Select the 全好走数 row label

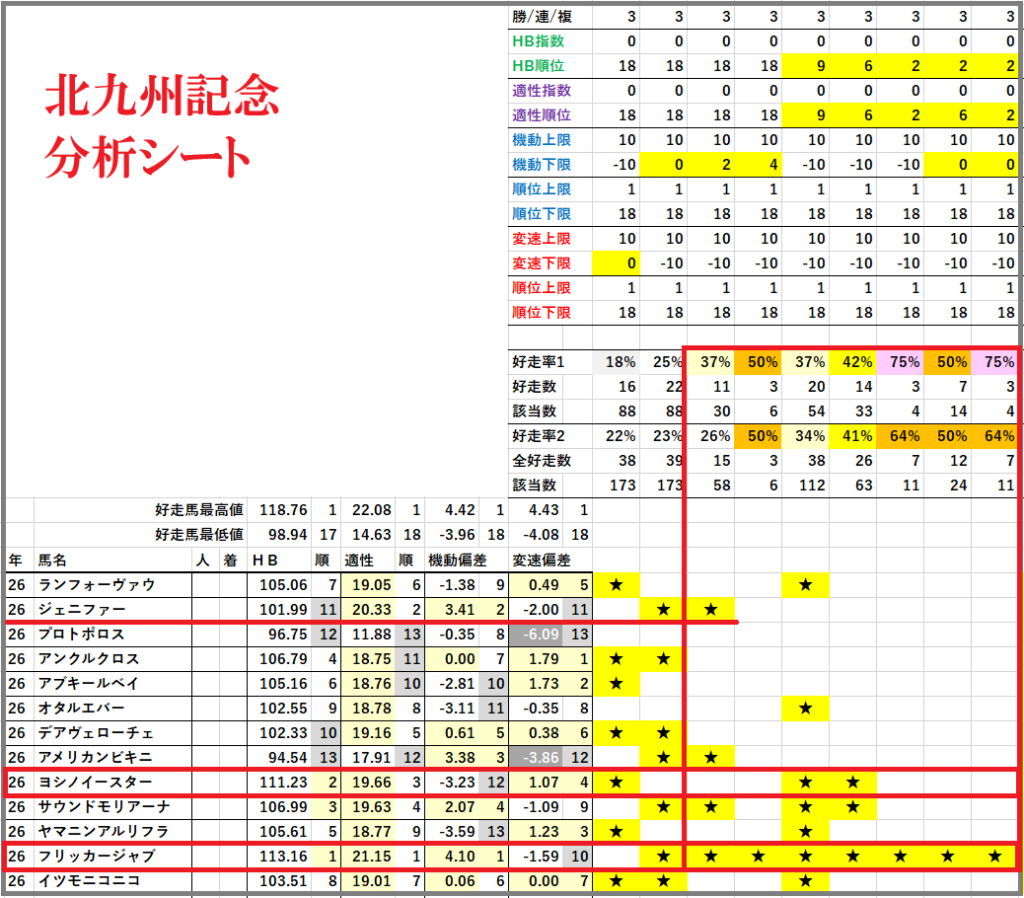tap(541, 460)
